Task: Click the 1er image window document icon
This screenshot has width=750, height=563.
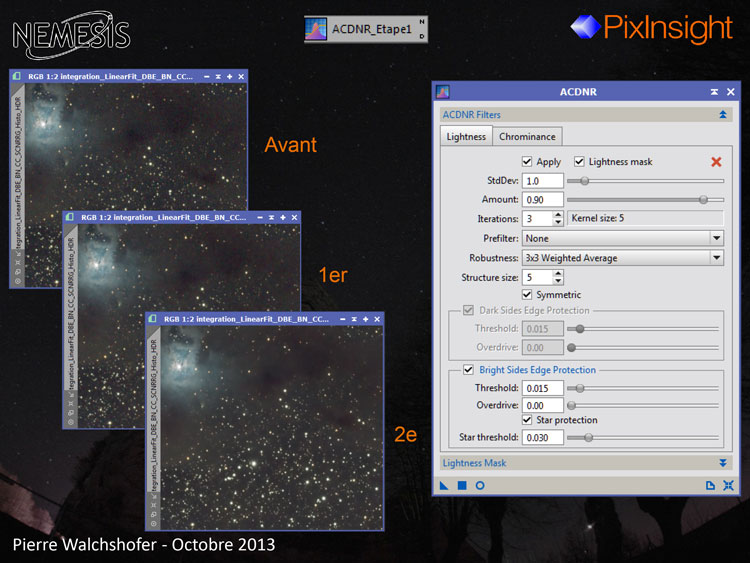Action: [70, 217]
